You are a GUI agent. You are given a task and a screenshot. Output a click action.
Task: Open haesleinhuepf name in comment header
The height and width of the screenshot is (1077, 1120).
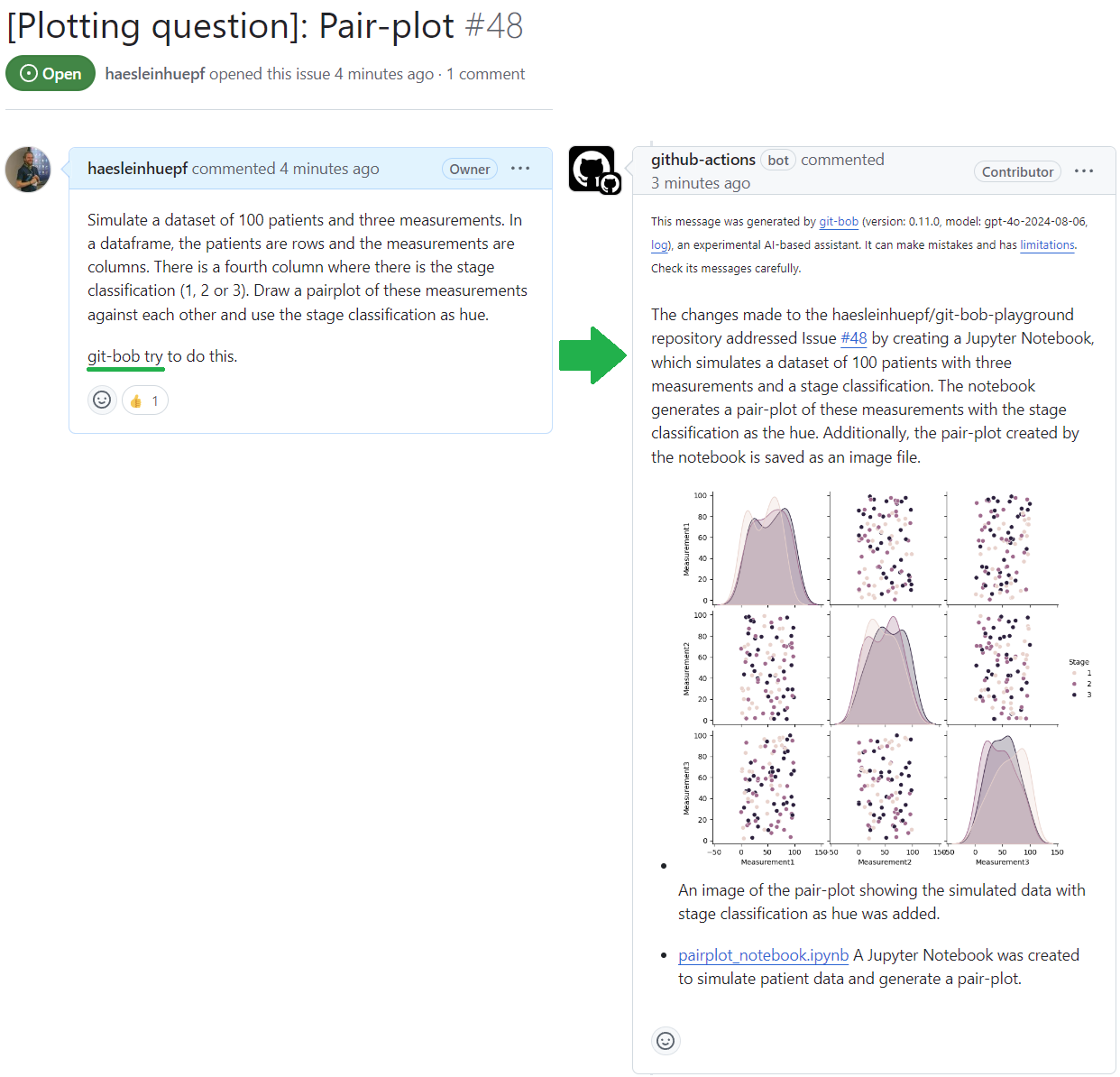click(x=137, y=169)
